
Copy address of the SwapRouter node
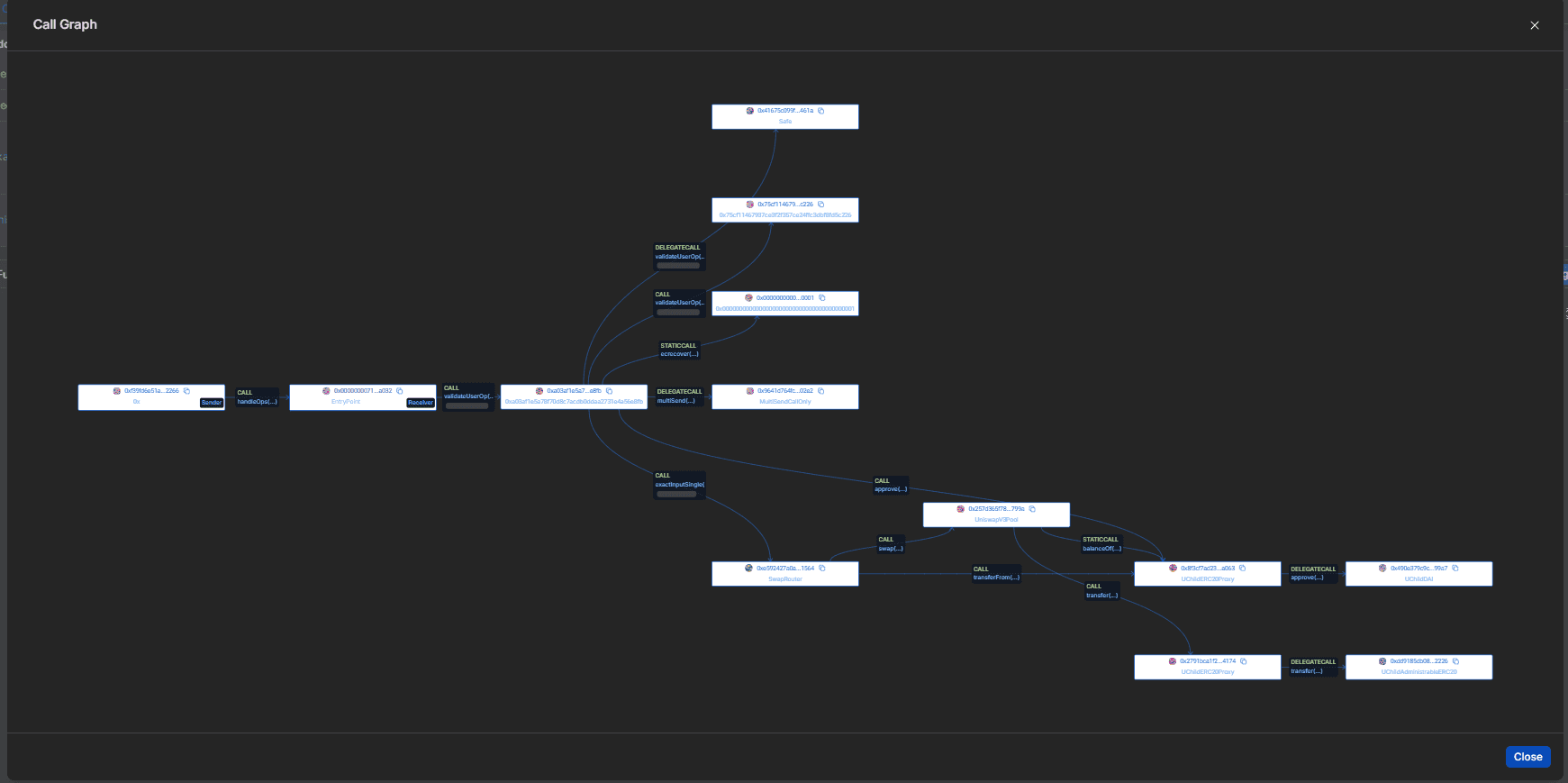click(822, 569)
